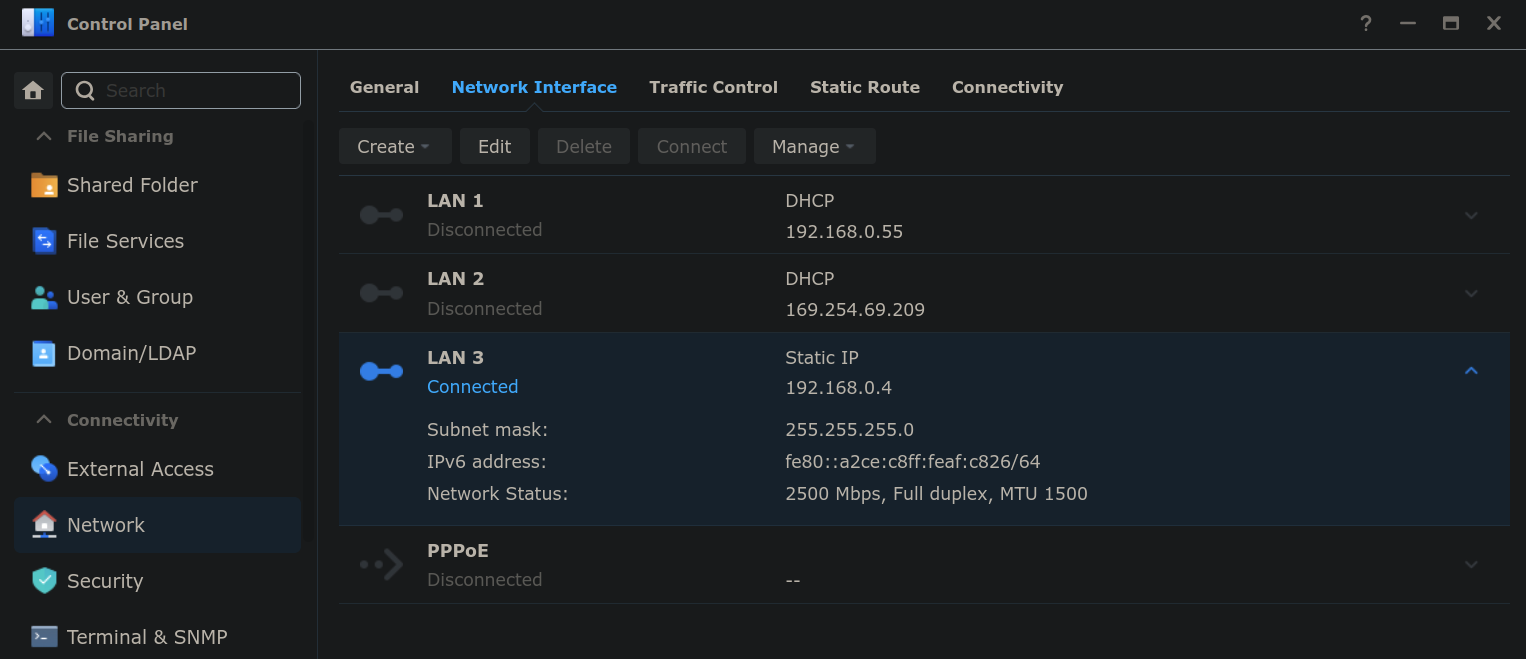Expand LAN 2 interface details
Viewport: 1526px width, 659px height.
[1471, 293]
